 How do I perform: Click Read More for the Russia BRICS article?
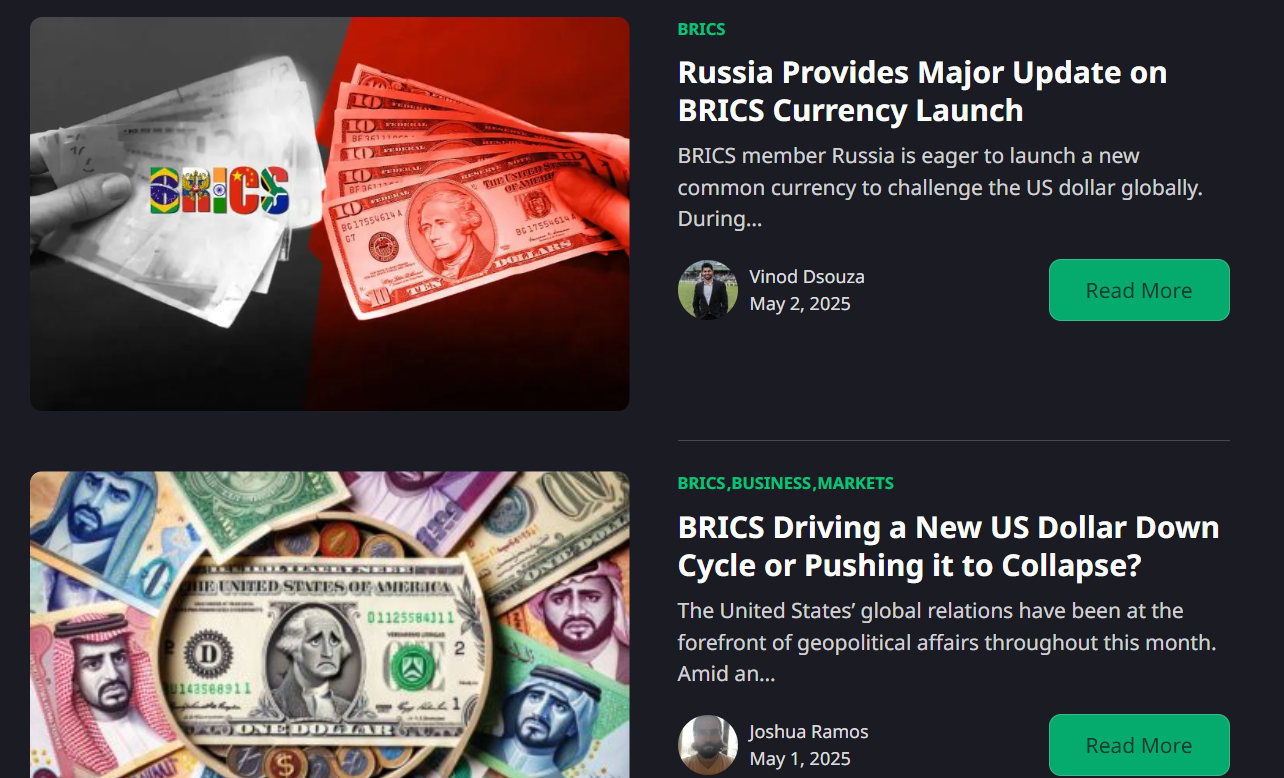point(1139,290)
